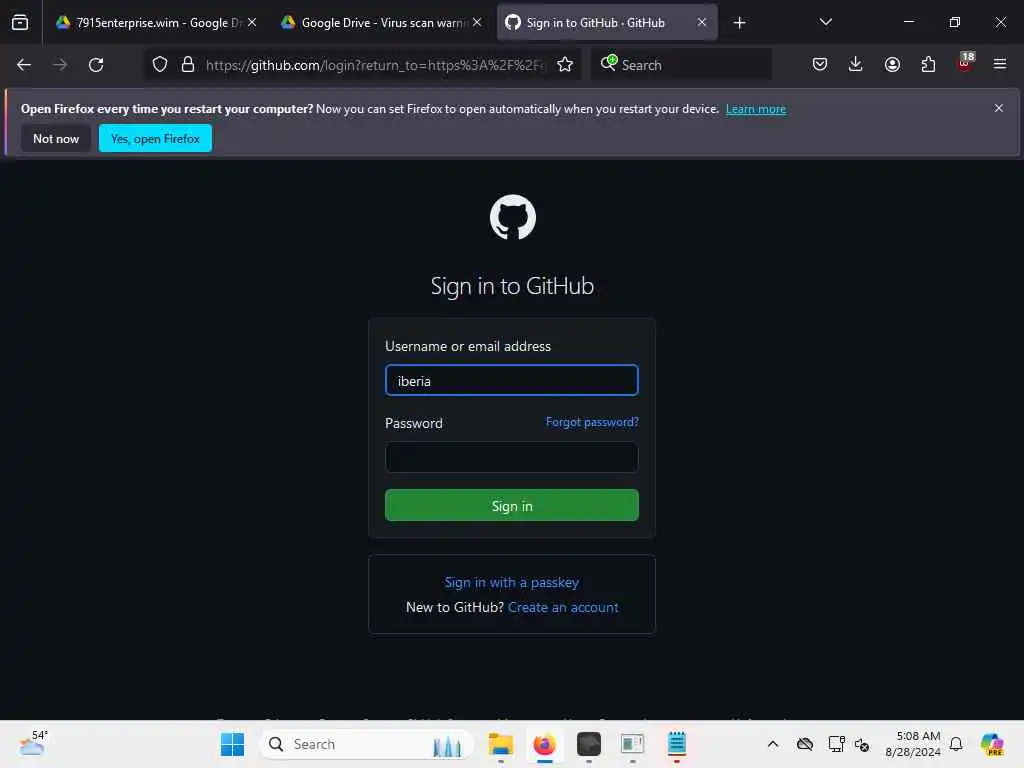Open the Windows Start menu
The height and width of the screenshot is (768, 1024).
[232, 744]
